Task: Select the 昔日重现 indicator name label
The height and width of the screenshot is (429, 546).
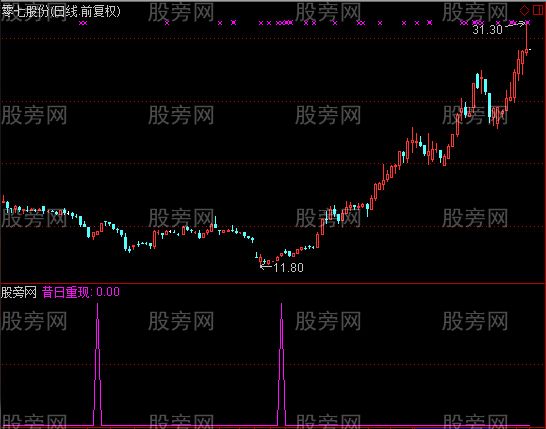Action: coord(66,292)
